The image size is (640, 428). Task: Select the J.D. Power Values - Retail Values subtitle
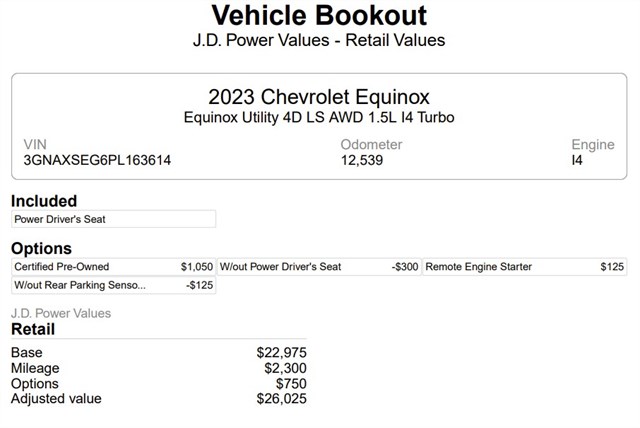[x=319, y=41]
